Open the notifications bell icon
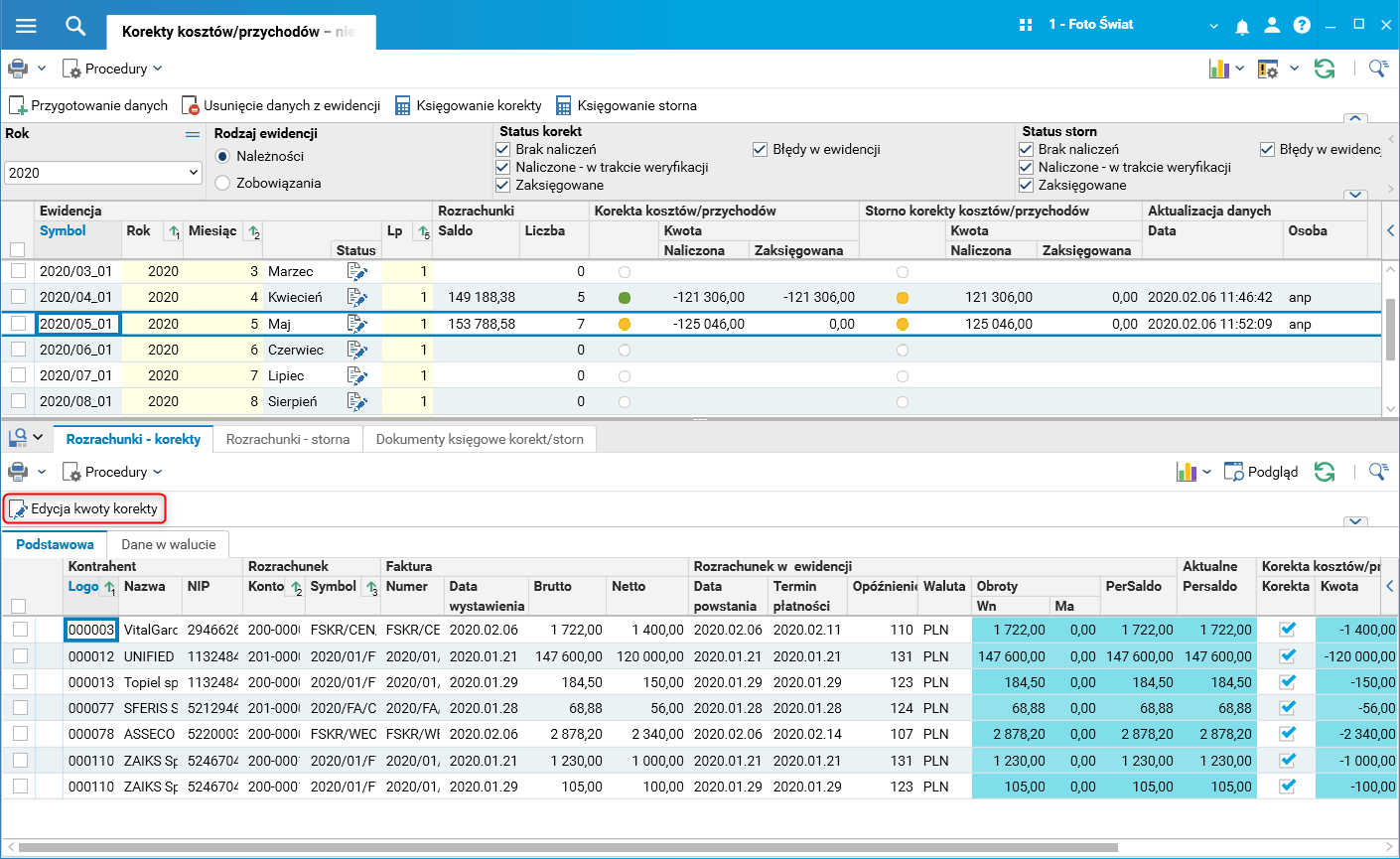 [1242, 26]
